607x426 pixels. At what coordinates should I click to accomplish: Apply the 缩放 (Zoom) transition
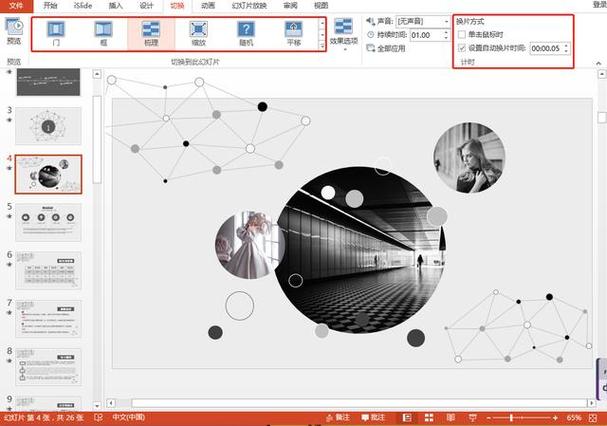click(x=199, y=34)
